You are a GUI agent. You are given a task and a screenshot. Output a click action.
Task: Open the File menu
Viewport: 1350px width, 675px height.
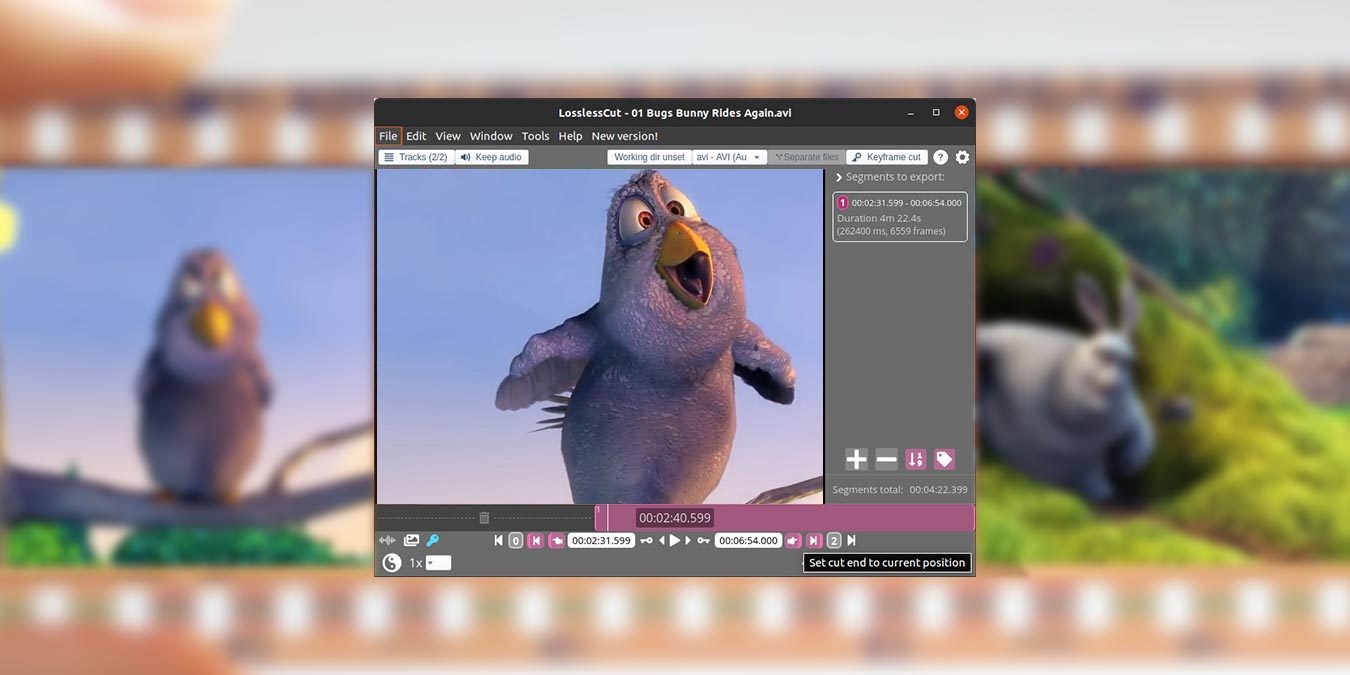[388, 136]
